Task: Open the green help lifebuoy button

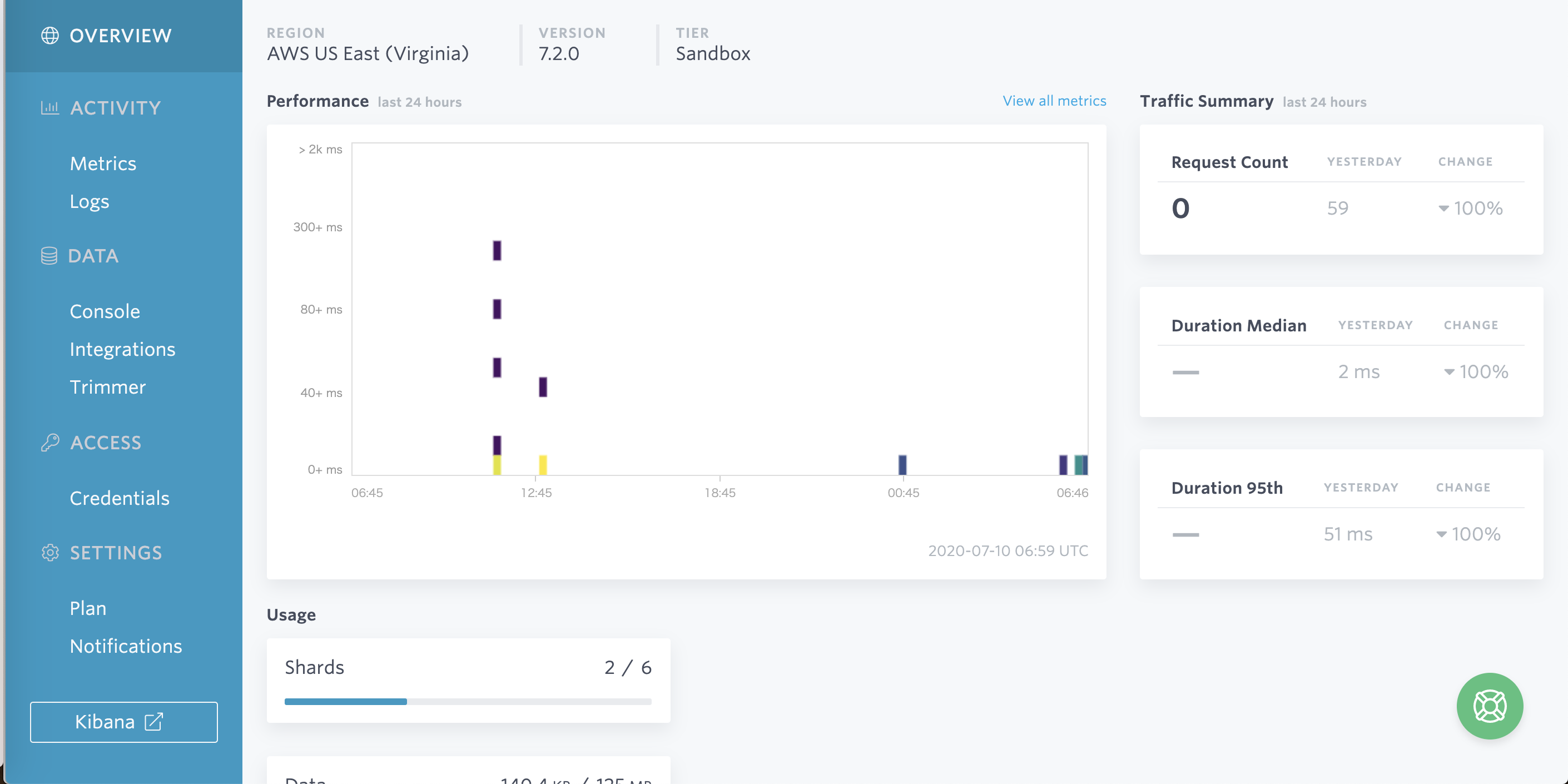Action: tap(1489, 706)
